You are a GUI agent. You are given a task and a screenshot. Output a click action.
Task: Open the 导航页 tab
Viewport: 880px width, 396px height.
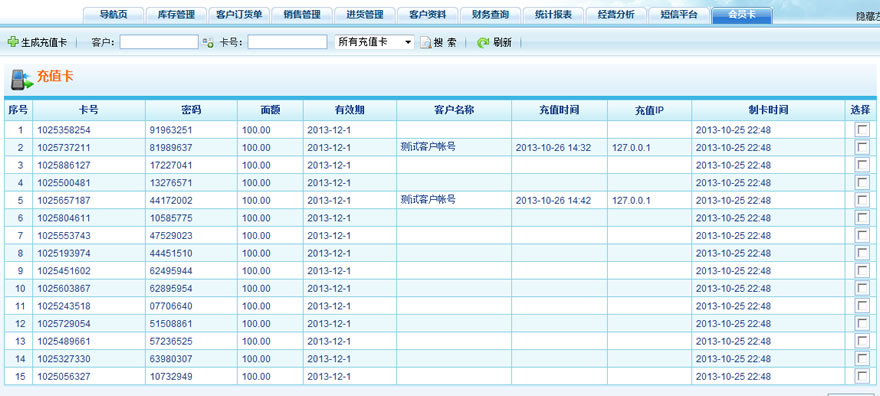click(x=113, y=16)
